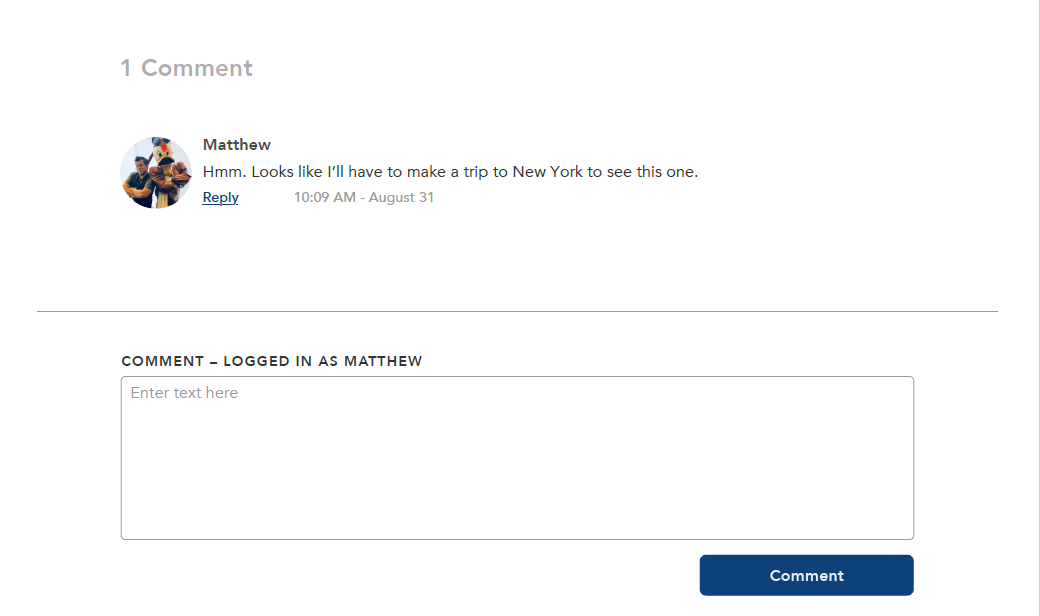Click the page's vertical scrollbar track
Image resolution: width=1040 pixels, height=616 pixels.
(1035, 308)
